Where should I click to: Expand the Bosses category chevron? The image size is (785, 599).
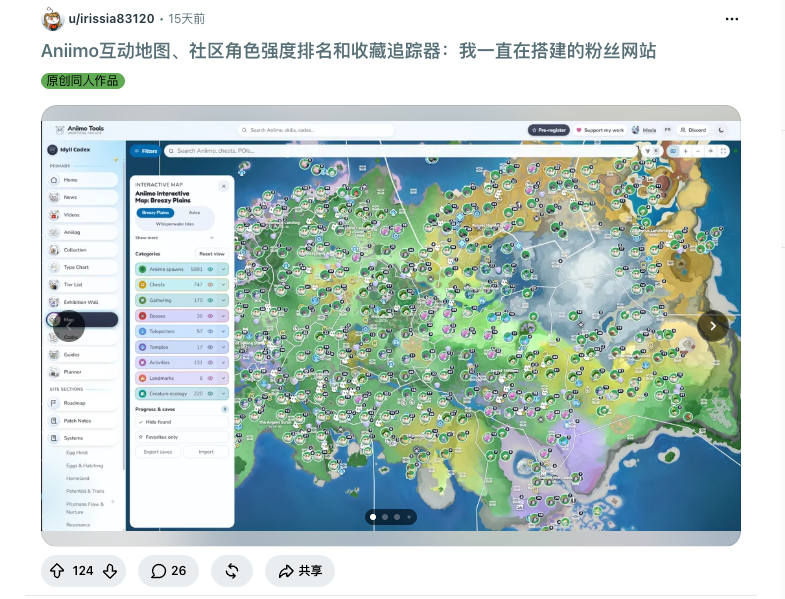point(223,316)
